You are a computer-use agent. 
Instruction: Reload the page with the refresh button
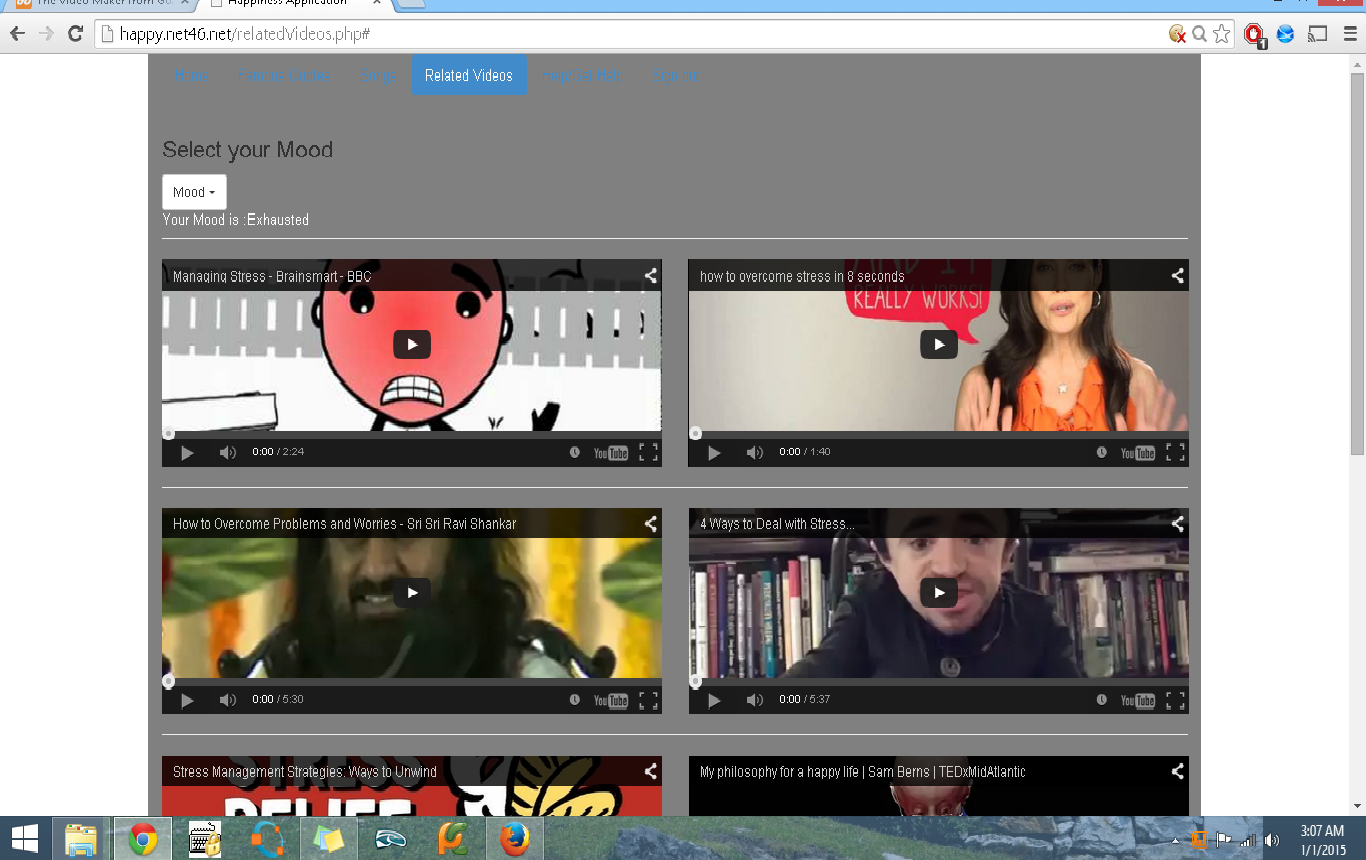(75, 34)
